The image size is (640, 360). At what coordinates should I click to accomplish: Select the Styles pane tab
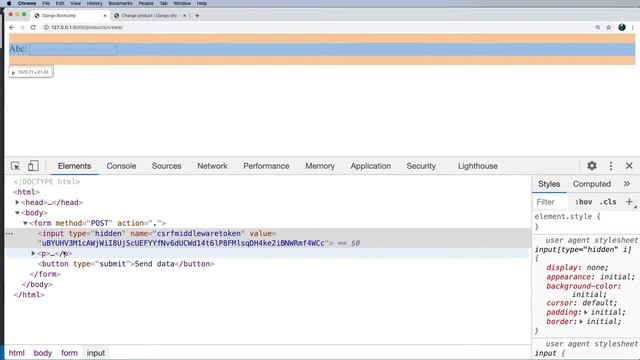click(x=549, y=184)
